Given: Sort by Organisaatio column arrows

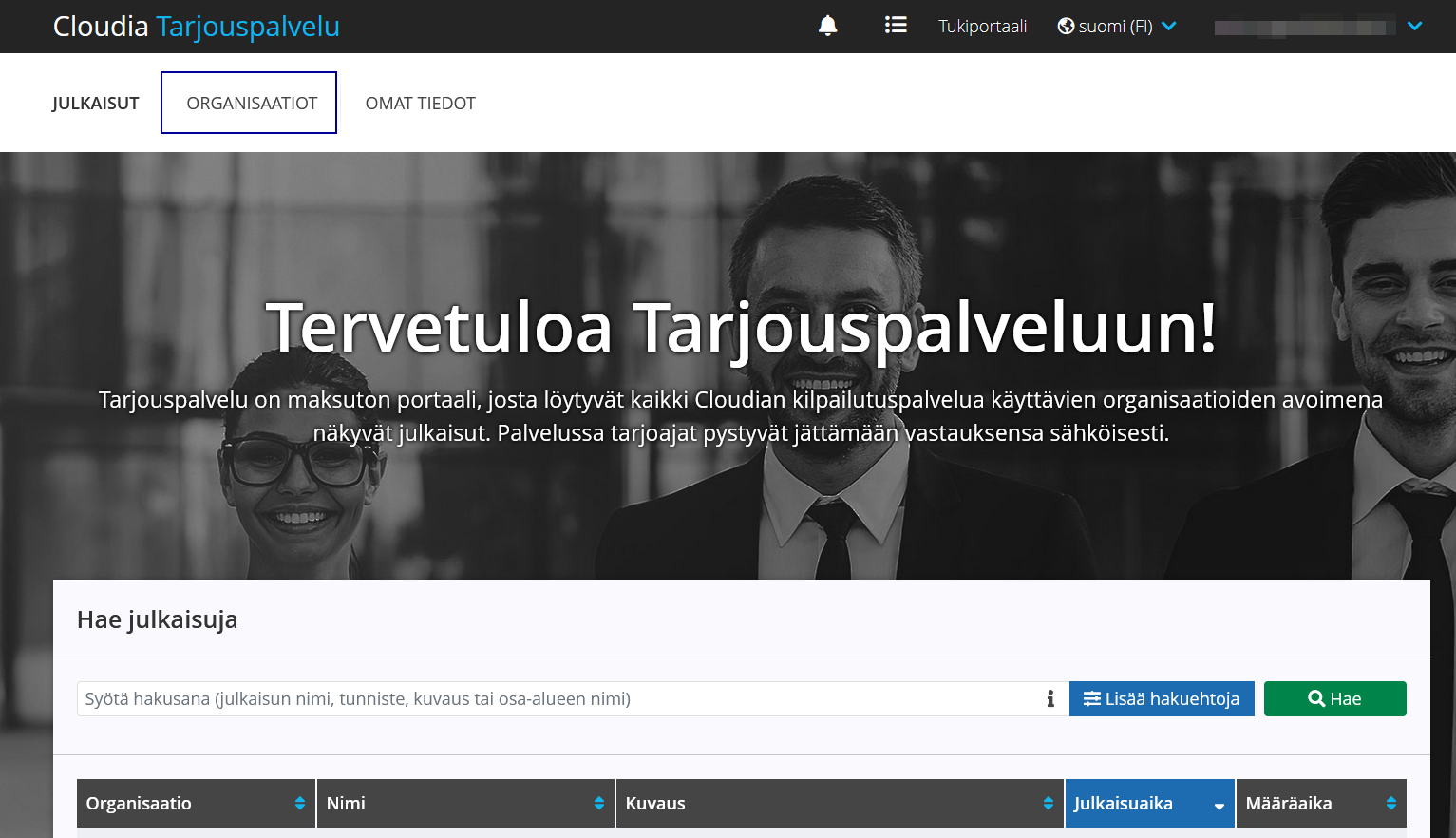Looking at the screenshot, I should 300,804.
